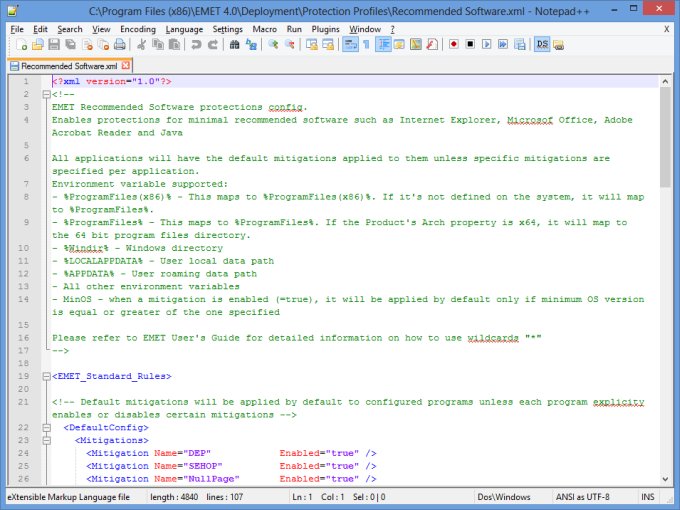
Task: Click the Document Map toolbar icon
Action: tap(415, 44)
